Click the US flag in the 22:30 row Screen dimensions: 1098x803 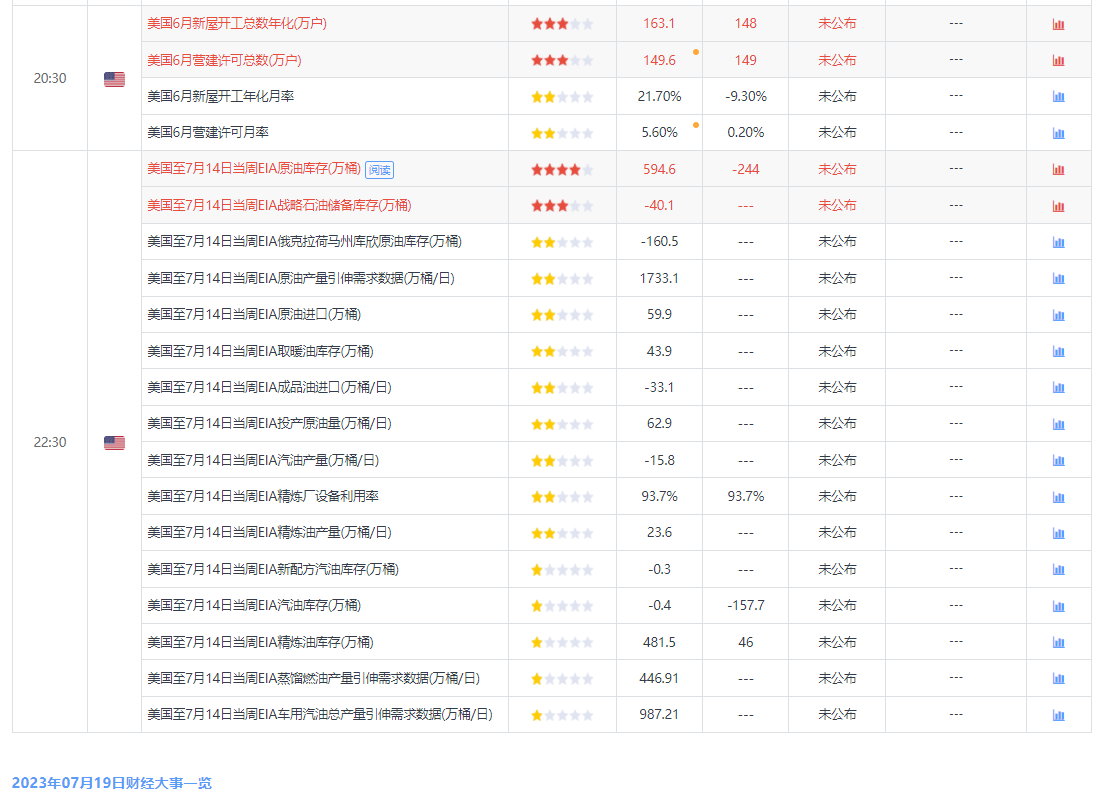(x=114, y=442)
